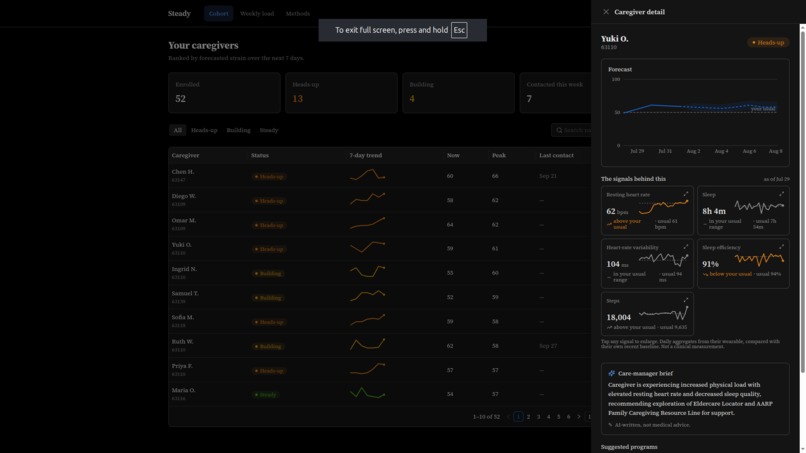Click Ruth W.'s last contact Sep 27

click(x=548, y=346)
